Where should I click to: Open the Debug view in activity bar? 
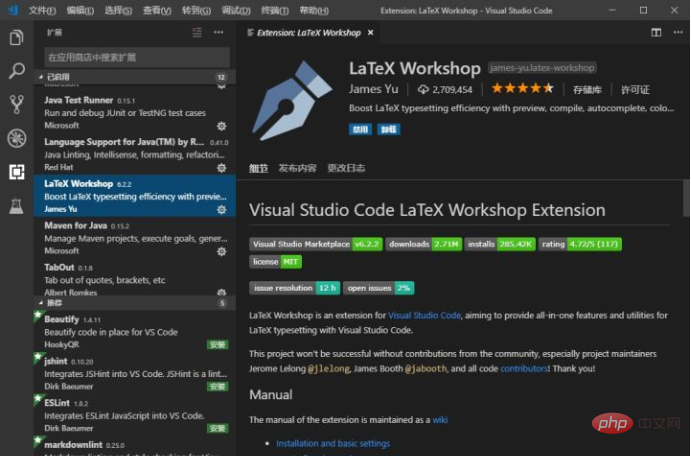[16, 138]
